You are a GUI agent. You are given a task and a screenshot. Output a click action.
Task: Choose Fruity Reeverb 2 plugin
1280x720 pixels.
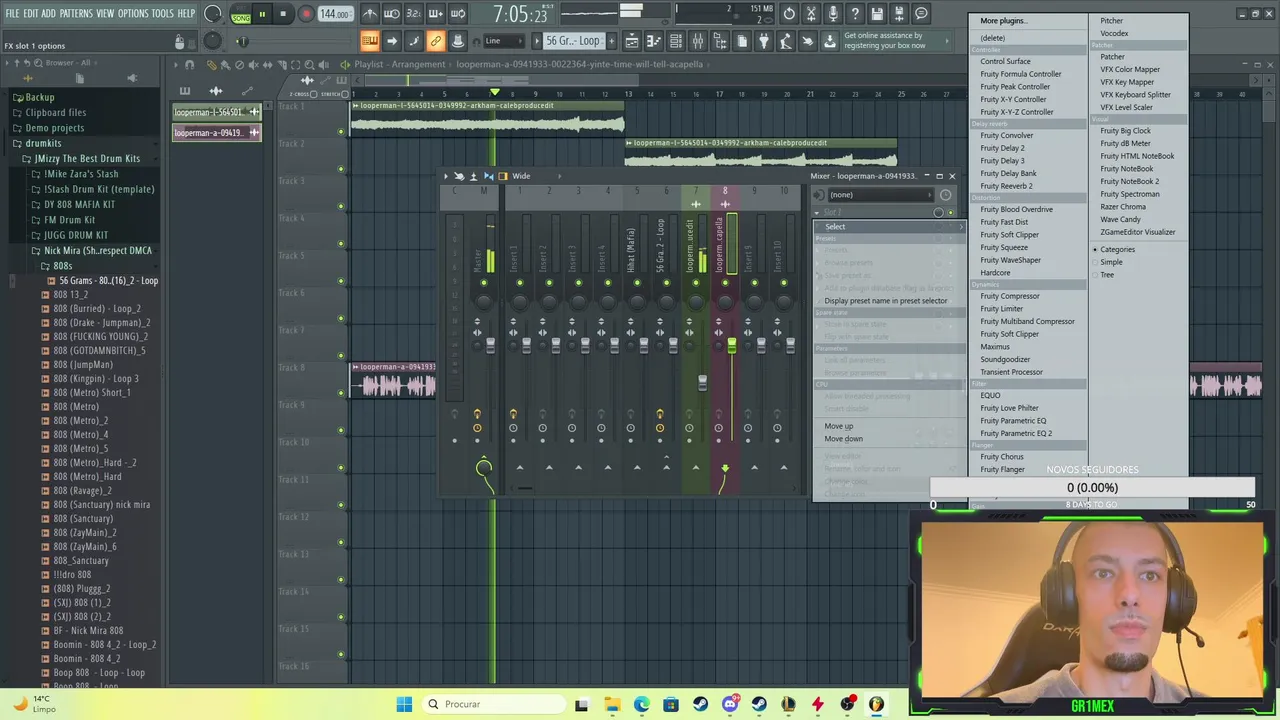click(1006, 186)
